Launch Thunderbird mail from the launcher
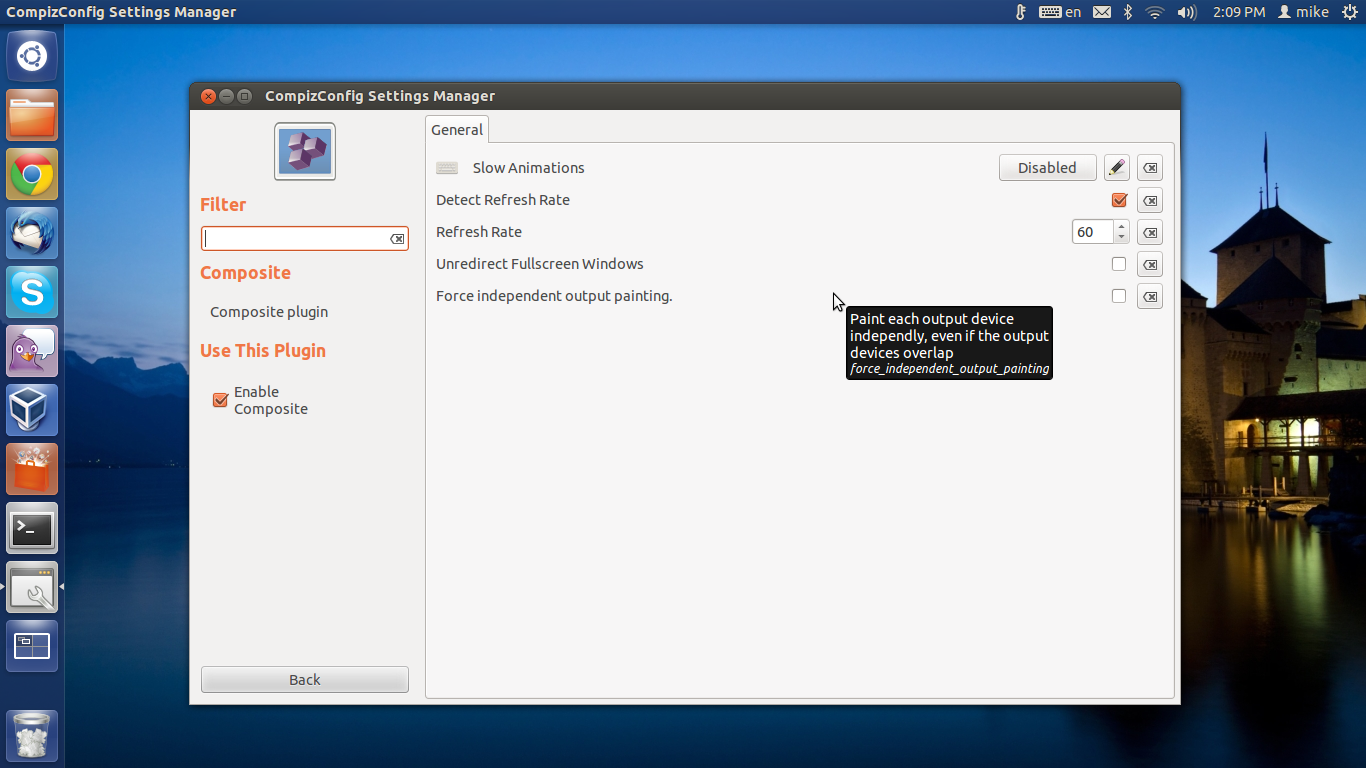Image resolution: width=1366 pixels, height=768 pixels. point(32,233)
